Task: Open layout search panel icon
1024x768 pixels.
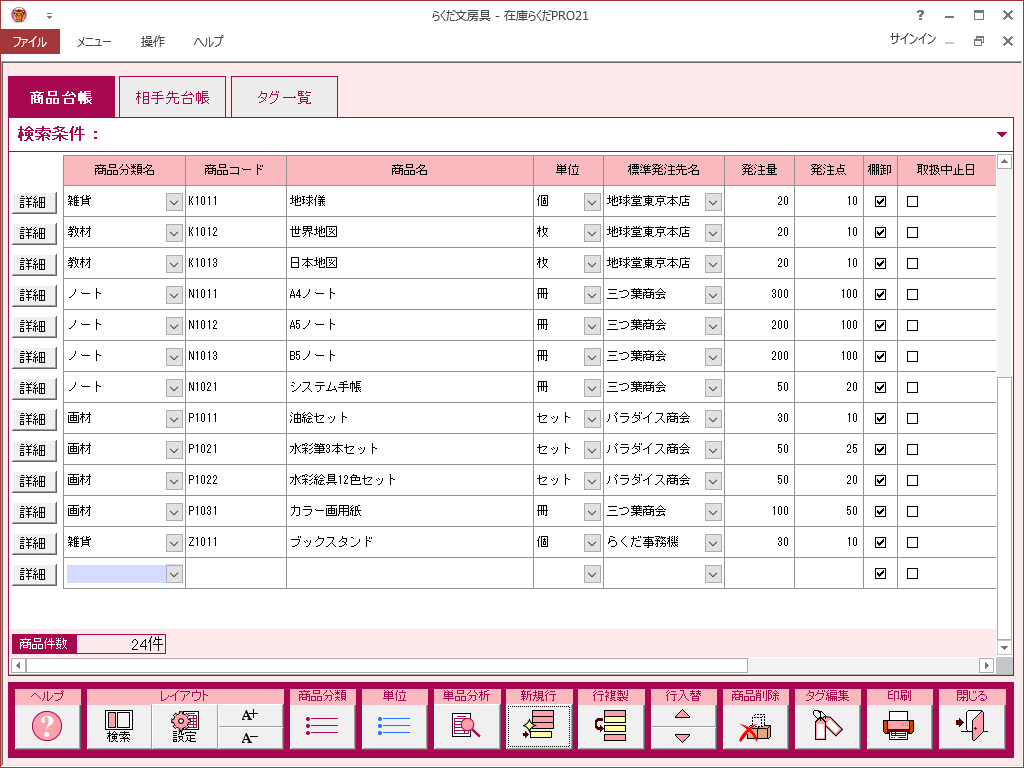Action: coord(119,726)
